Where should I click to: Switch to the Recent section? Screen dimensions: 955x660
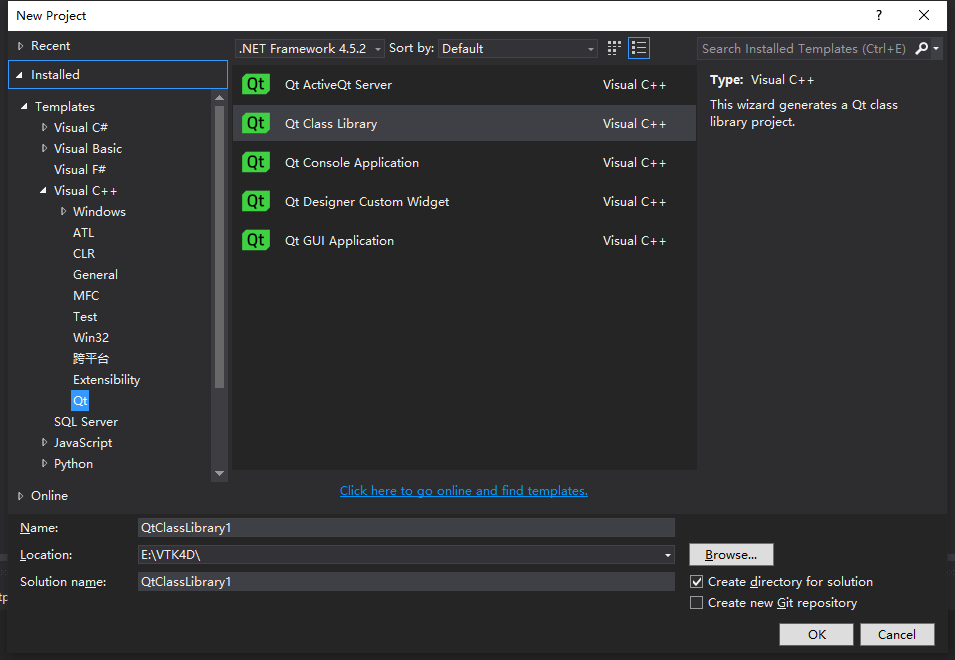[x=52, y=45]
